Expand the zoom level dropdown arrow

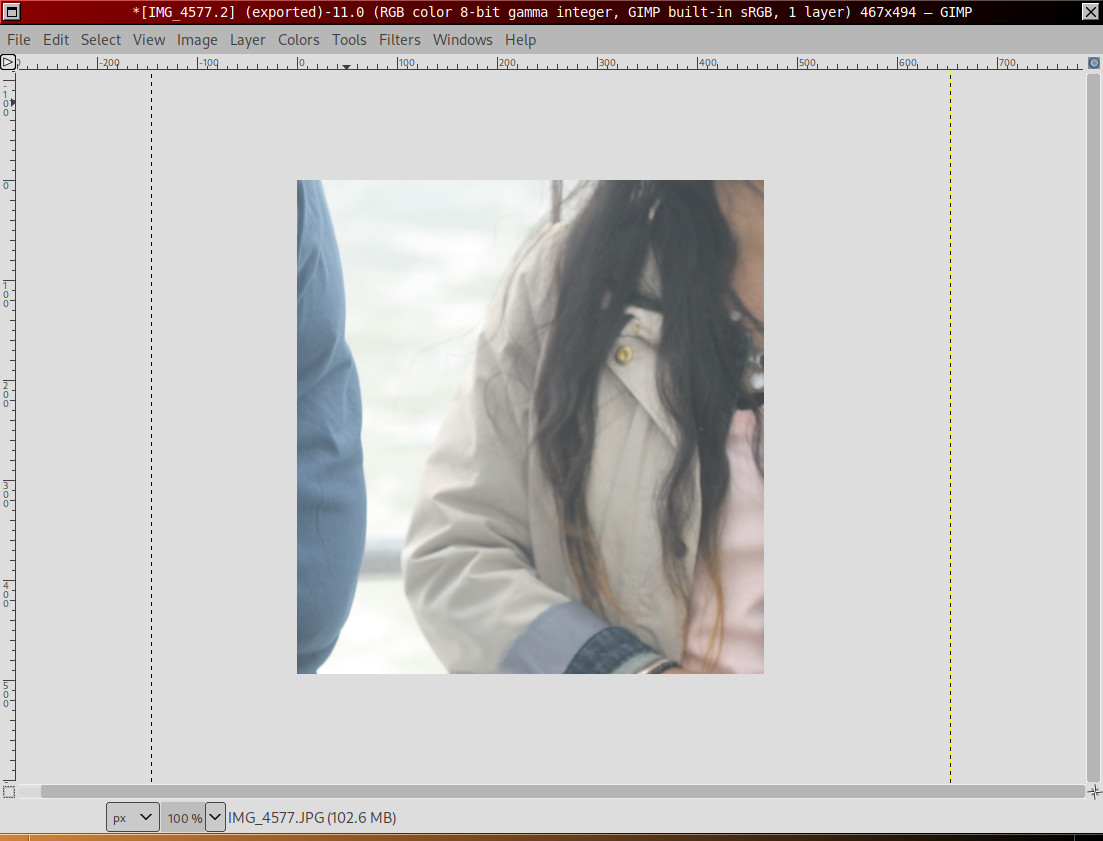(x=215, y=817)
